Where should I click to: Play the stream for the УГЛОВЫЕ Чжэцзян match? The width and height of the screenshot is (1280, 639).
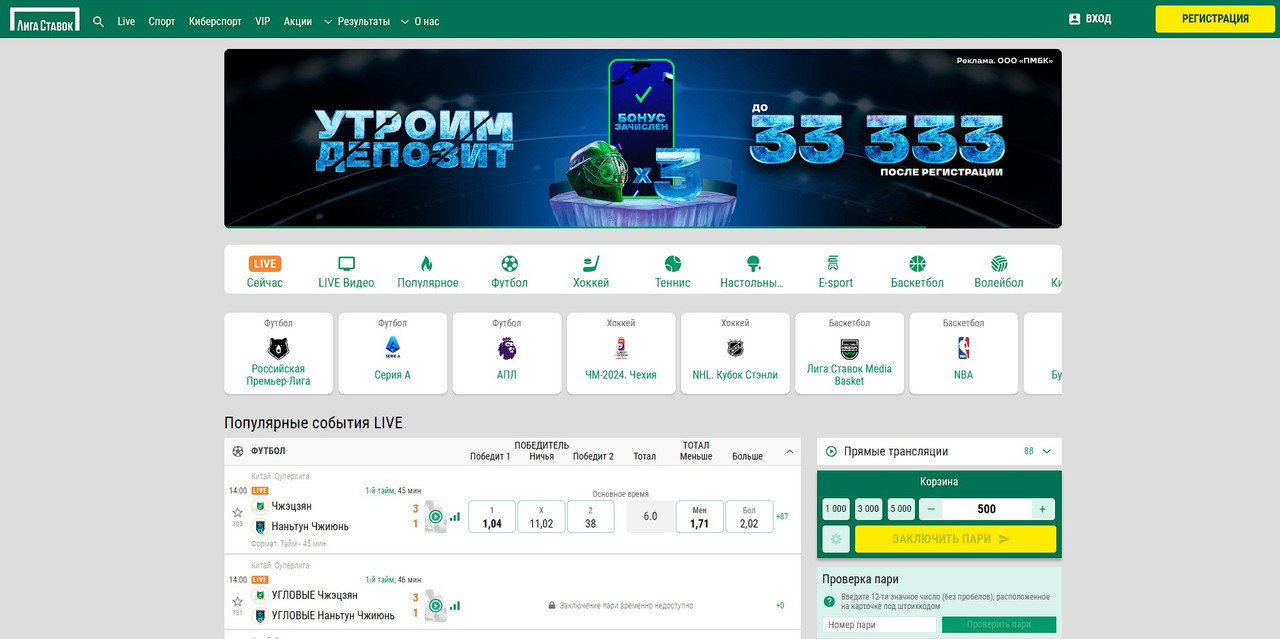435,605
